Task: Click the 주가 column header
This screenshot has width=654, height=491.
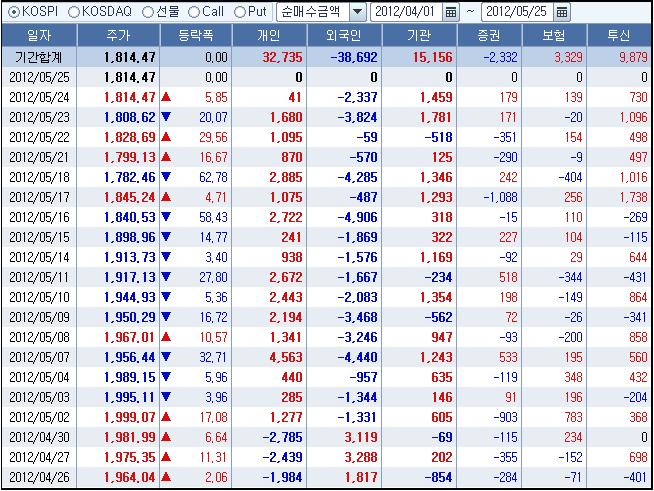Action: (x=118, y=35)
